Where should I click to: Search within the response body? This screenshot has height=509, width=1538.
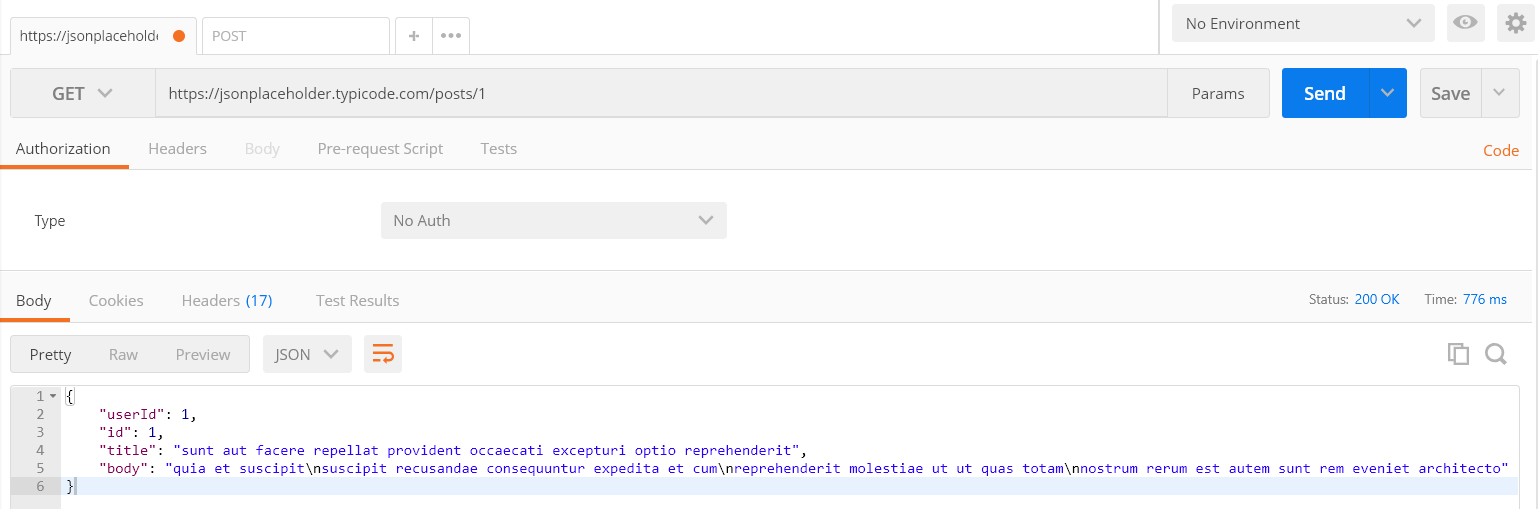click(1496, 354)
